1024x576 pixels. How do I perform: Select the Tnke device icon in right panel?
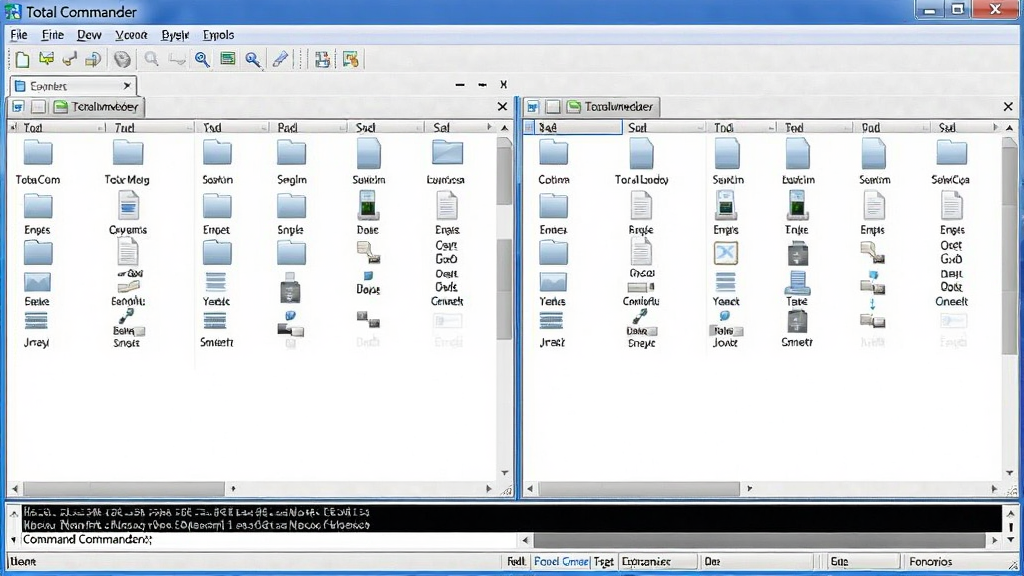point(797,213)
